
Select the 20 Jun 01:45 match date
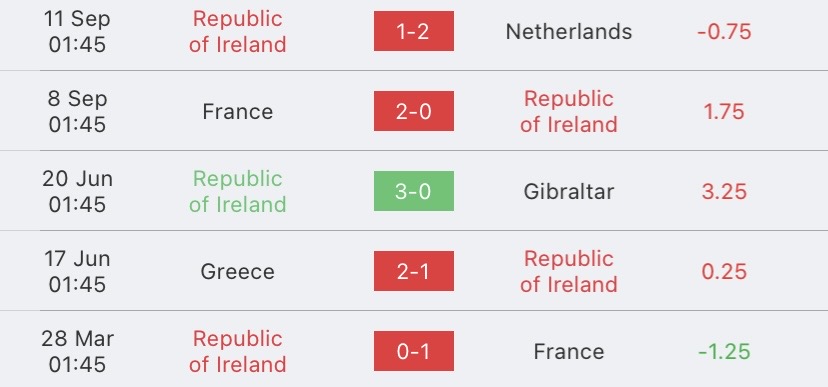(x=78, y=191)
